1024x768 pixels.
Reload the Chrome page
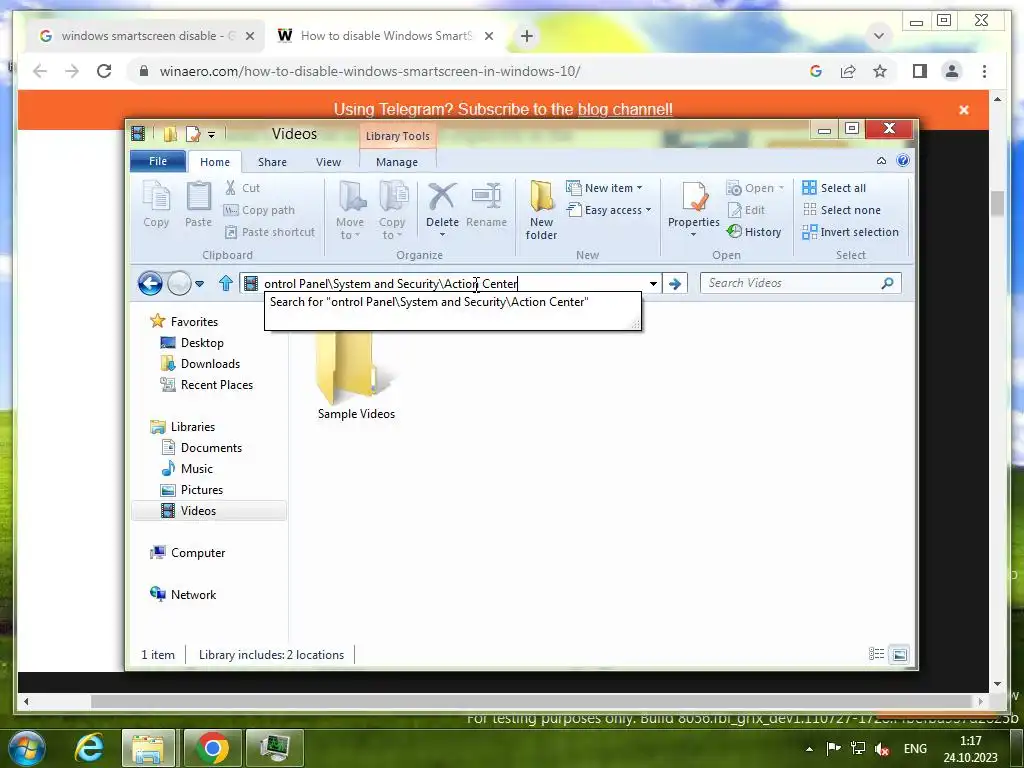pyautogui.click(x=104, y=71)
